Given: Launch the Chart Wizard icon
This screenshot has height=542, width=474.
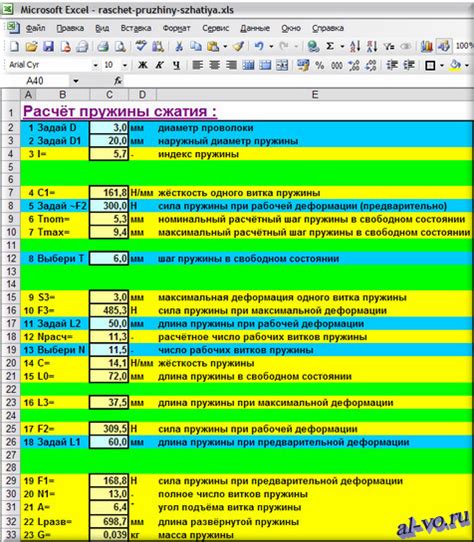Looking at the screenshot, I should (x=427, y=46).
